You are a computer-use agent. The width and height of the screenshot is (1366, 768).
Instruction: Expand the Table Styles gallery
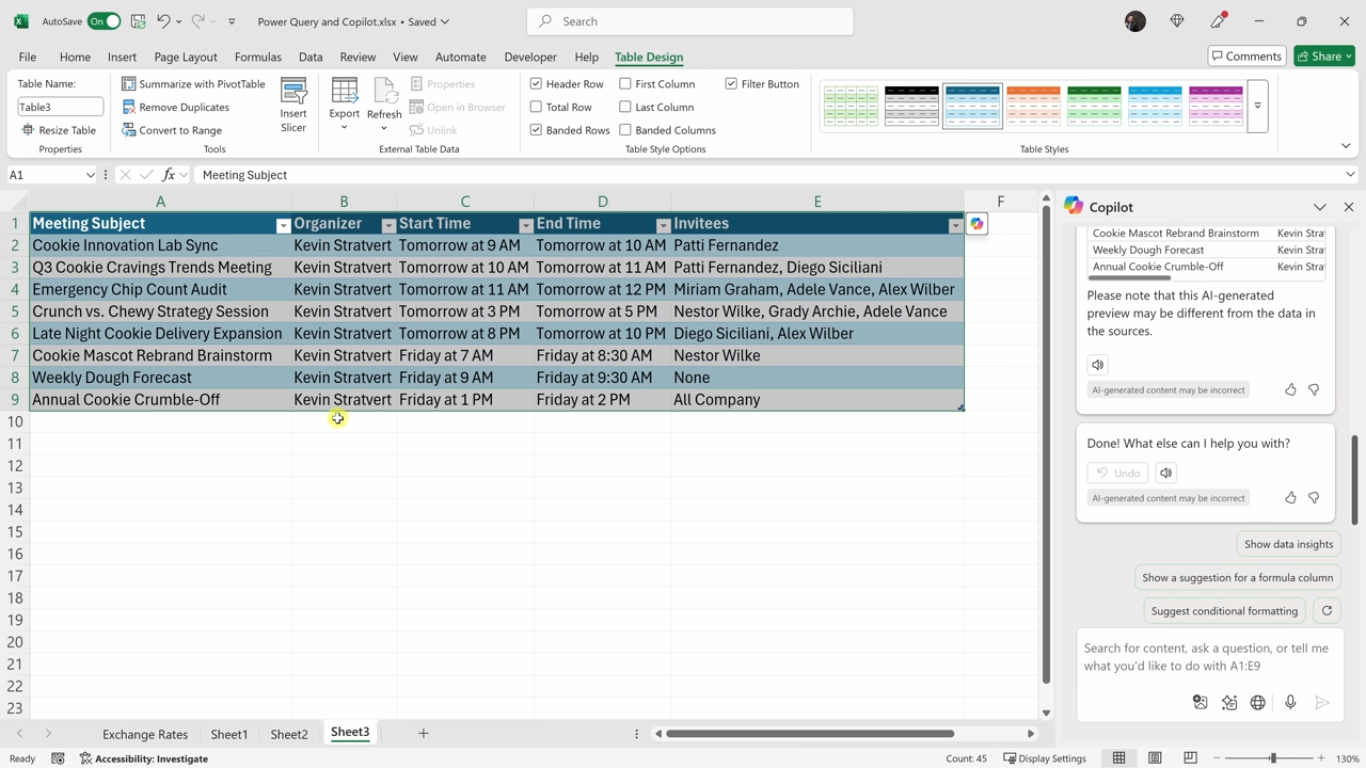tap(1258, 106)
